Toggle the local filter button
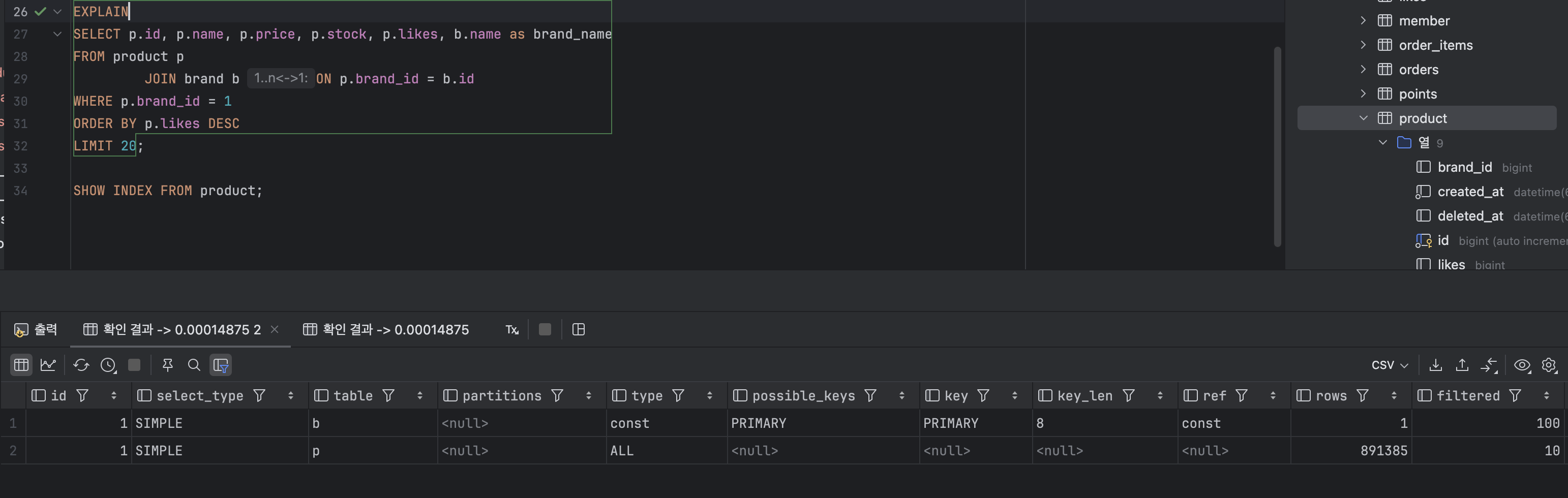Screen dimensions: 1568x498 click(220, 365)
